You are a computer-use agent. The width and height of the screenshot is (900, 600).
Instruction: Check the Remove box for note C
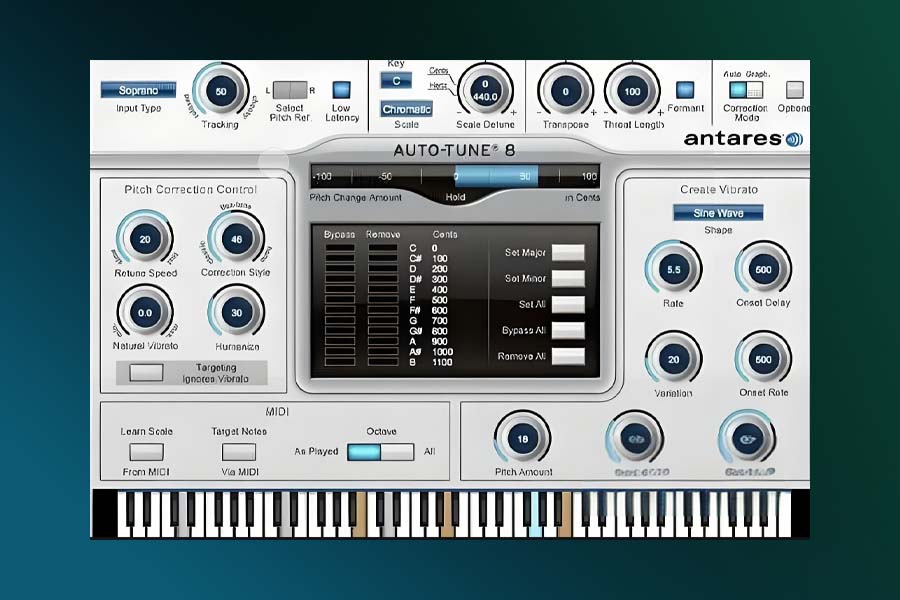[x=383, y=248]
